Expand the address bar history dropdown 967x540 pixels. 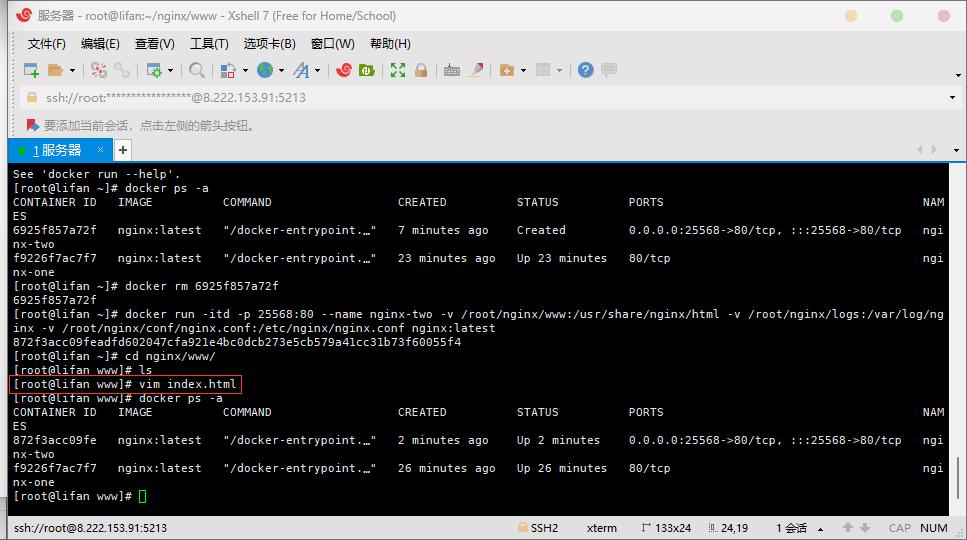pos(952,98)
